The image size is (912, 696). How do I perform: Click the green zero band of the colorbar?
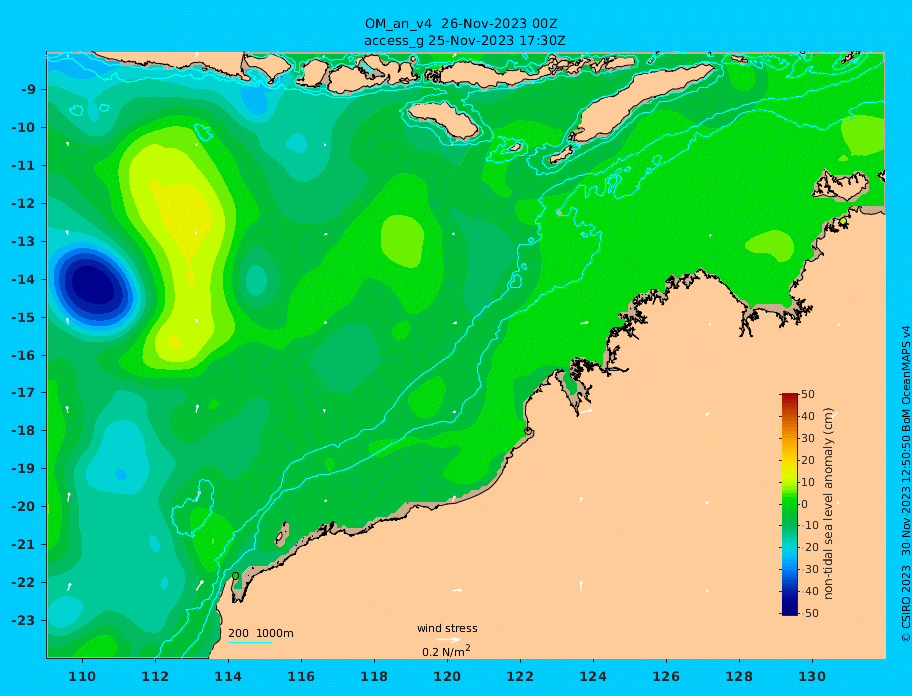tap(789, 504)
